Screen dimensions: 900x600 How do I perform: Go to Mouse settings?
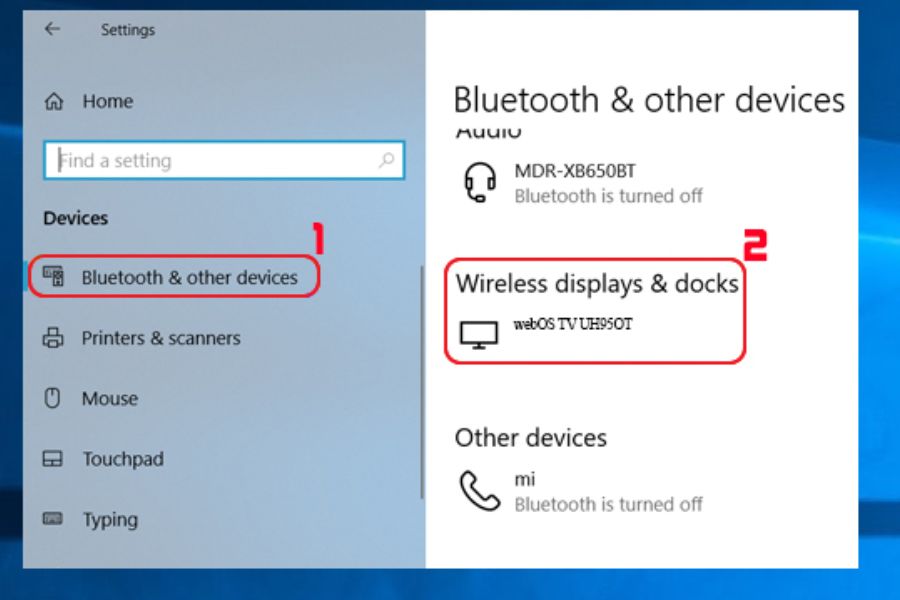click(x=110, y=398)
